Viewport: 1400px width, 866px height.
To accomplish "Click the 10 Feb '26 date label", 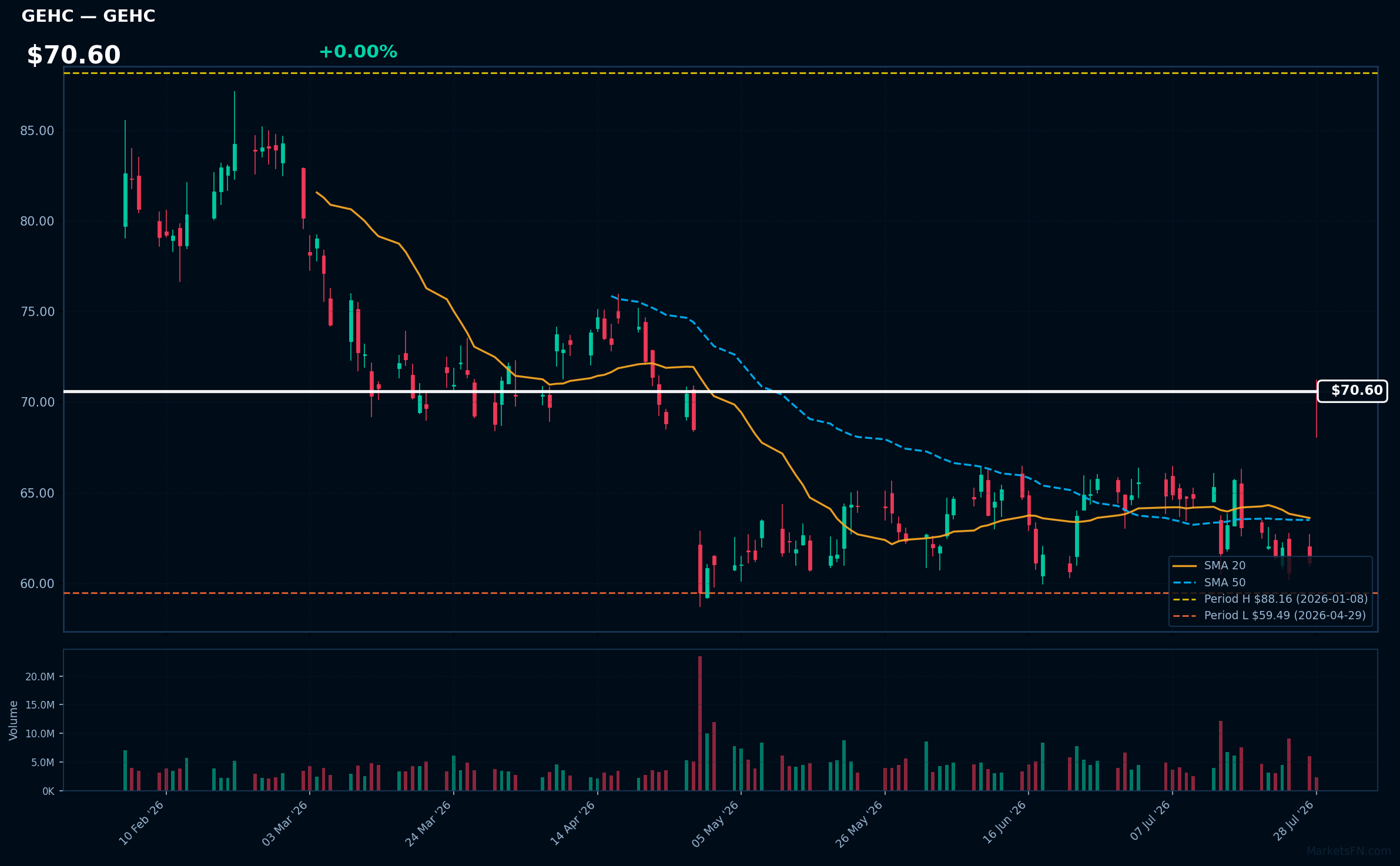I will click(142, 823).
